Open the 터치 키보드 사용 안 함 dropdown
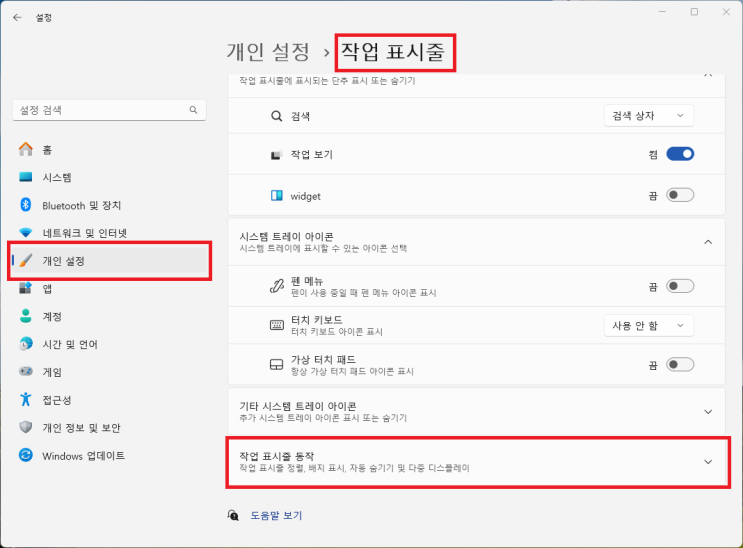 [x=649, y=326]
